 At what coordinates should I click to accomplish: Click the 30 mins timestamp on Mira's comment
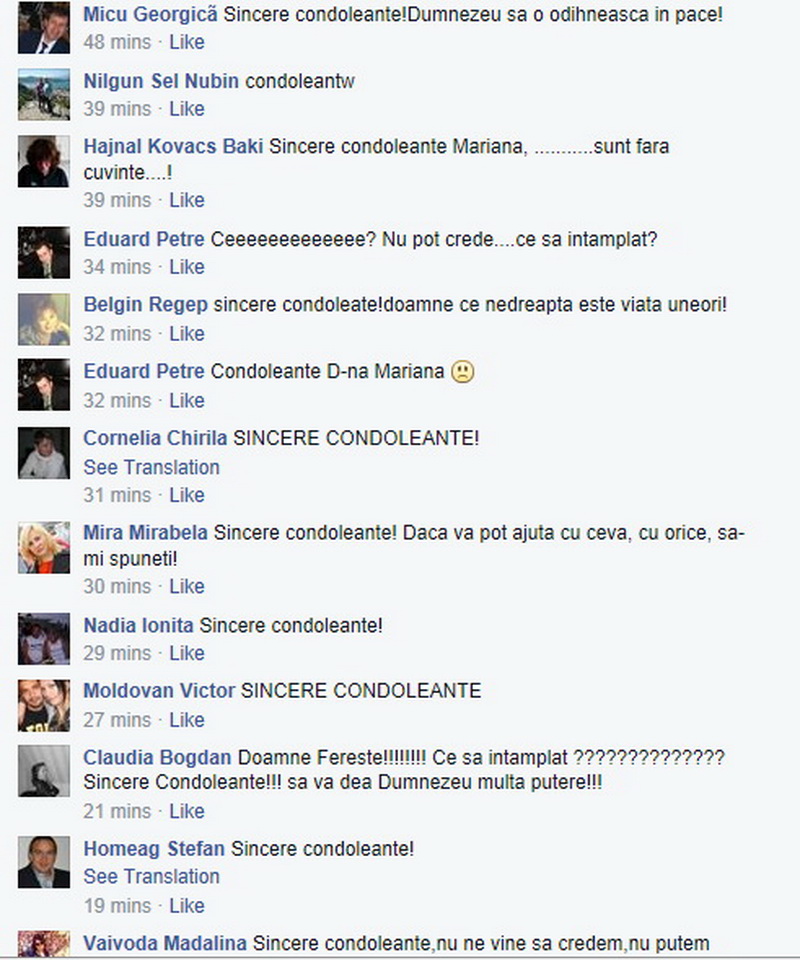117,587
